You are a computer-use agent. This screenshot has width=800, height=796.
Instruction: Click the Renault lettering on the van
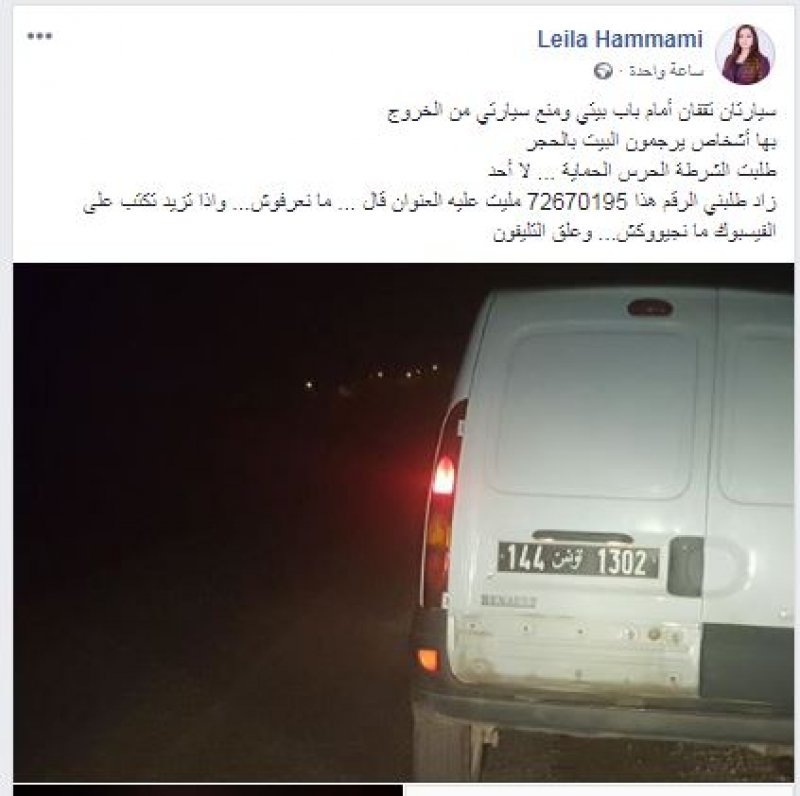pos(508,601)
